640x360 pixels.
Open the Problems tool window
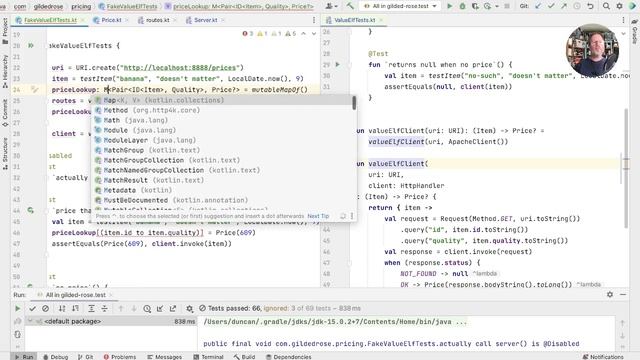(120, 357)
